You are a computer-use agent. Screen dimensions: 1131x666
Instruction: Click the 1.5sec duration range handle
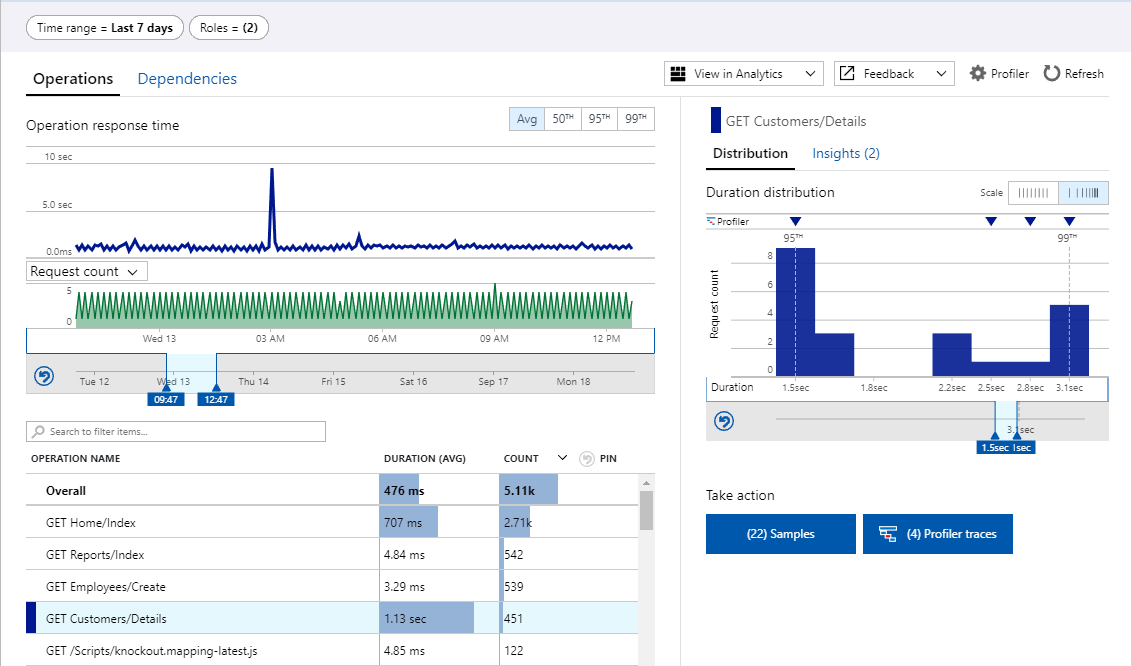point(995,447)
